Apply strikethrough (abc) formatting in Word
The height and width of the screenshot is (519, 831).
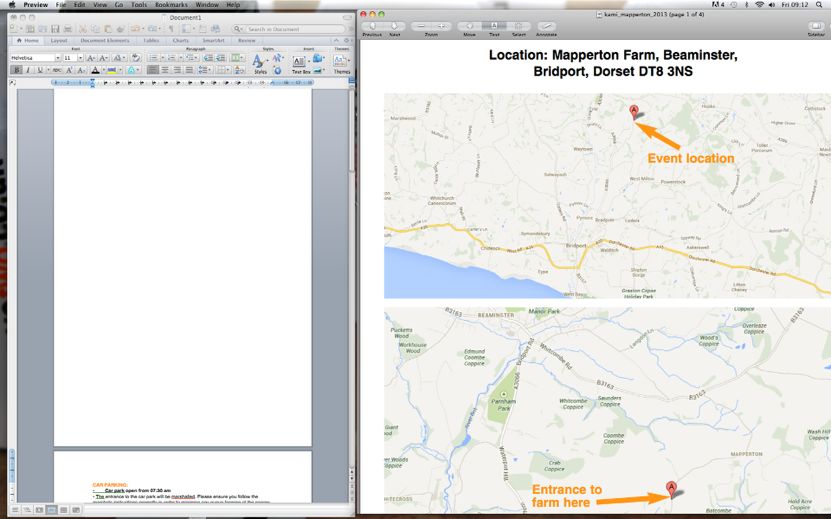point(57,70)
